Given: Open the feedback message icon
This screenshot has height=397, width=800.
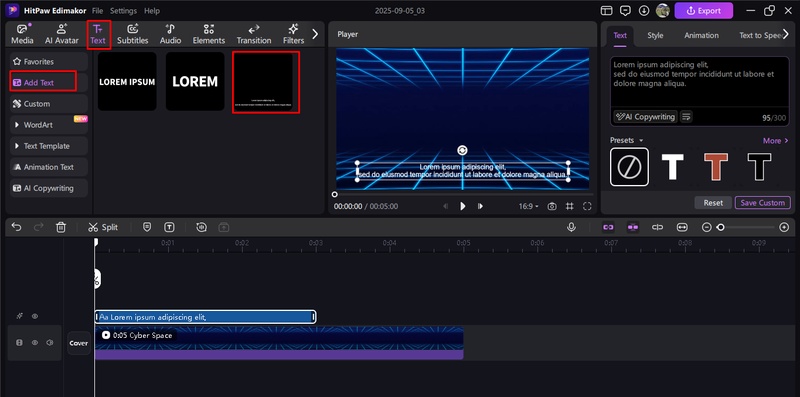Looking at the screenshot, I should [x=625, y=11].
